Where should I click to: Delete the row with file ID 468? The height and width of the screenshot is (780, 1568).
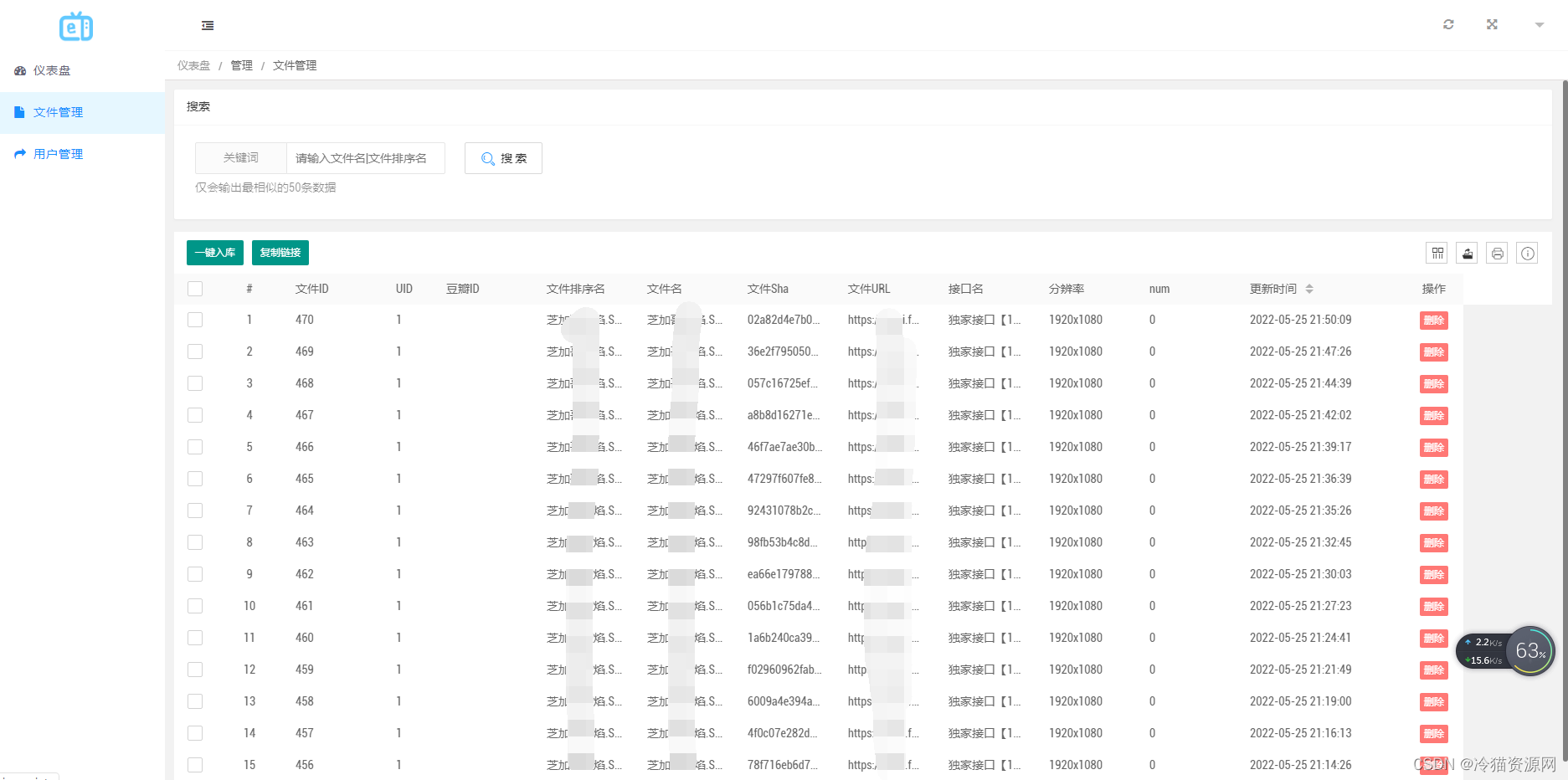1434,384
